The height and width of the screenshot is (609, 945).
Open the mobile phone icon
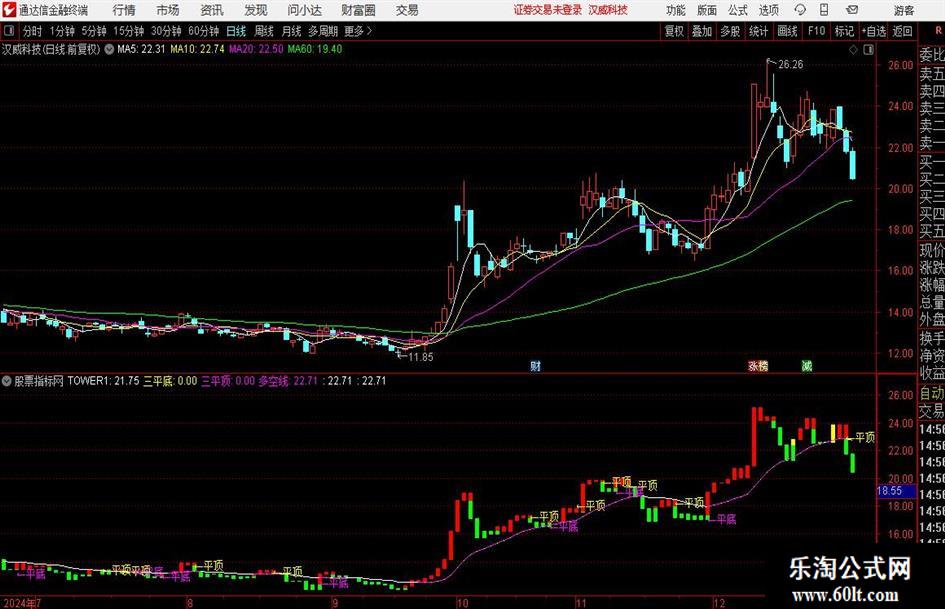[824, 10]
